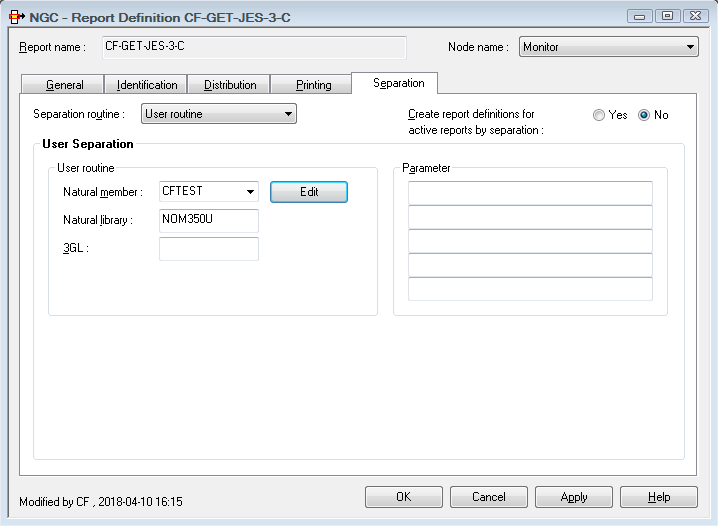Click the Natural library input field
Image resolution: width=718 pixels, height=526 pixels.
click(208, 220)
